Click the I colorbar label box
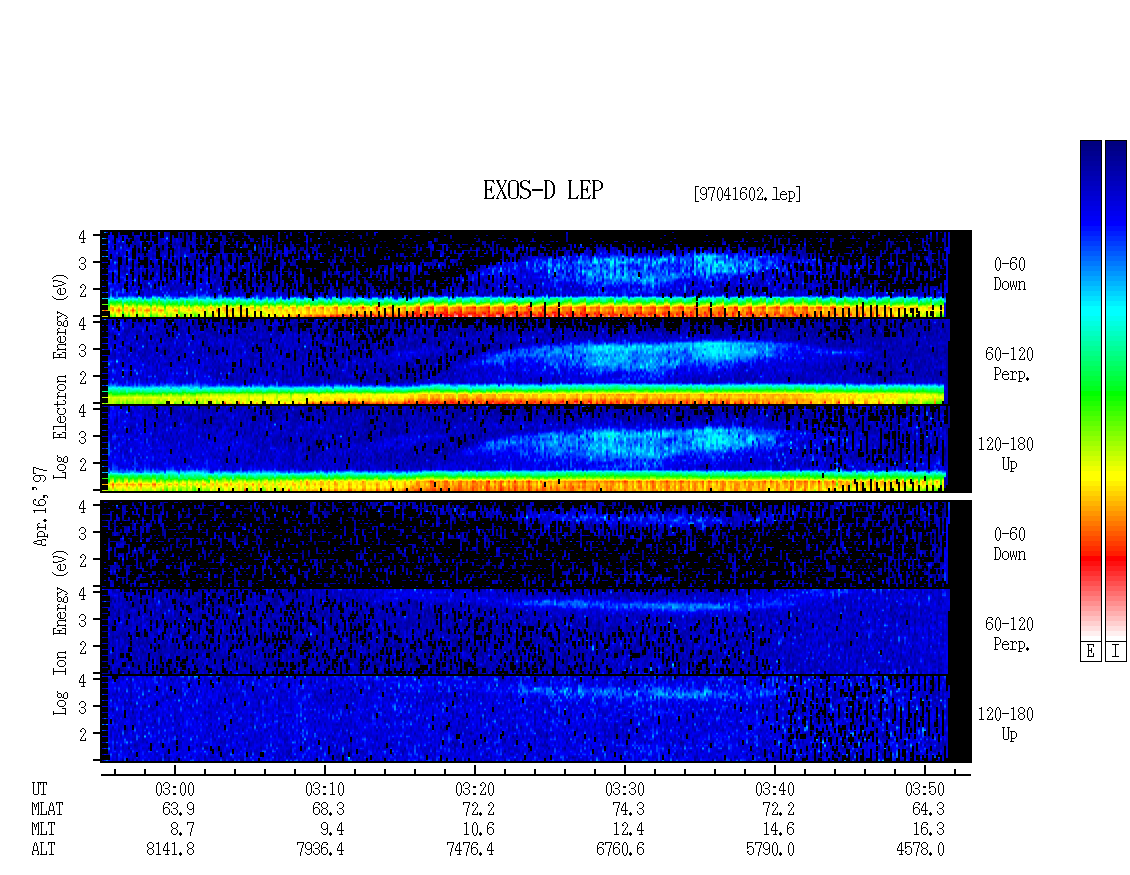Viewport: 1130px width, 875px height. click(x=1116, y=651)
